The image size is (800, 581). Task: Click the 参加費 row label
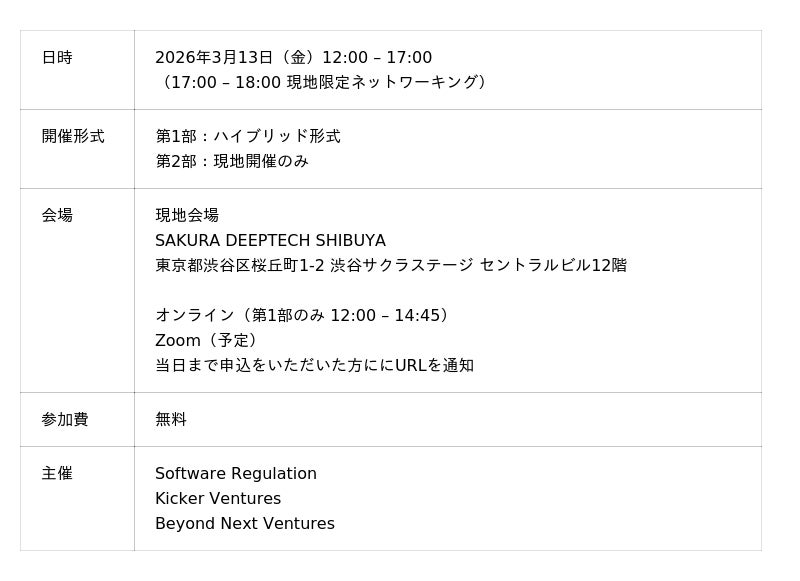pyautogui.click(x=65, y=419)
